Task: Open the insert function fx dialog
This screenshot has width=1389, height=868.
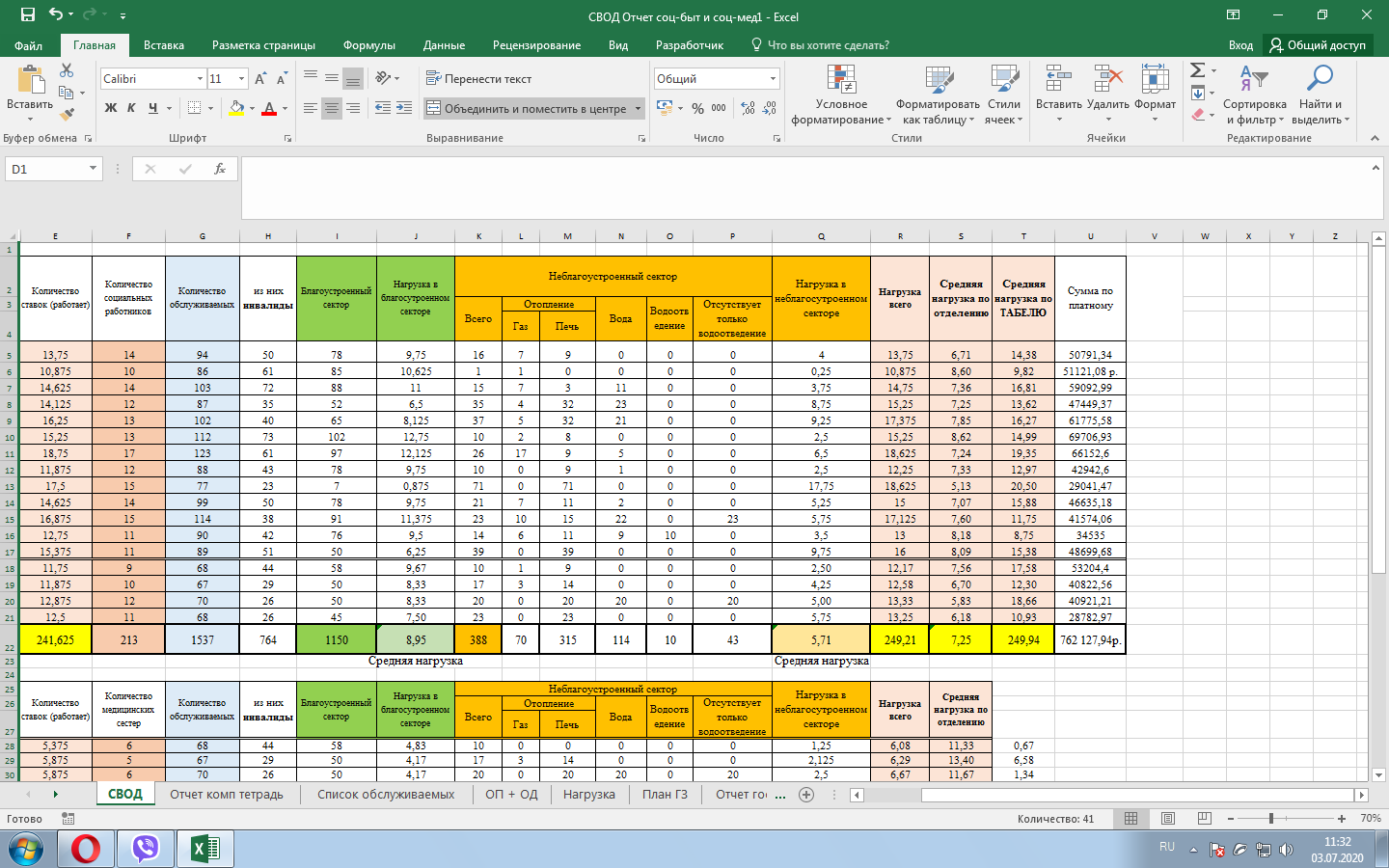Action: tap(220, 169)
